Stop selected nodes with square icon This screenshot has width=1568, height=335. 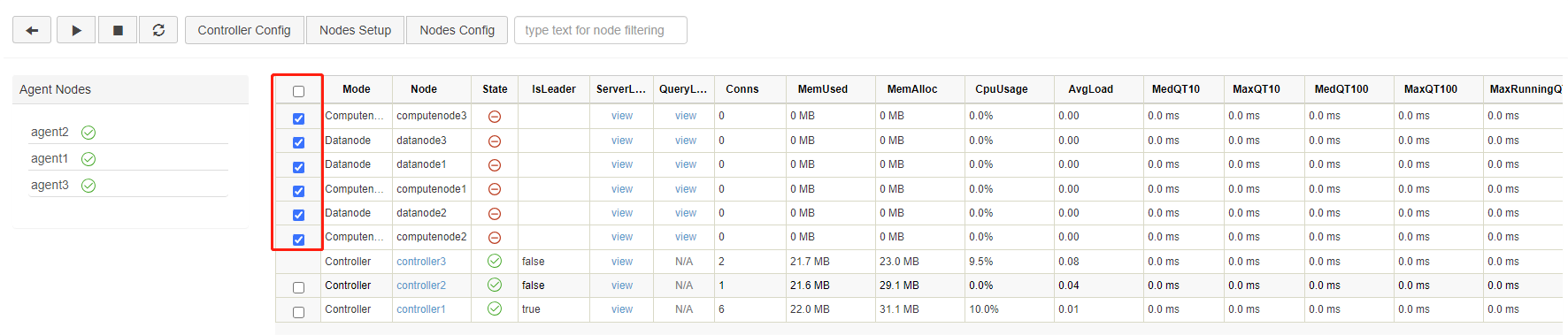click(x=118, y=30)
